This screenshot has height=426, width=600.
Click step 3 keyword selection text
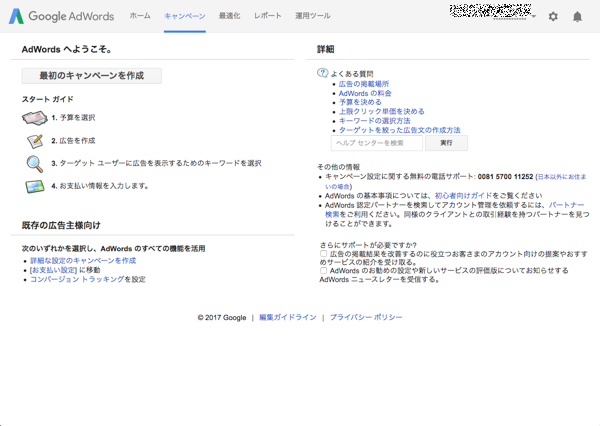(x=156, y=163)
